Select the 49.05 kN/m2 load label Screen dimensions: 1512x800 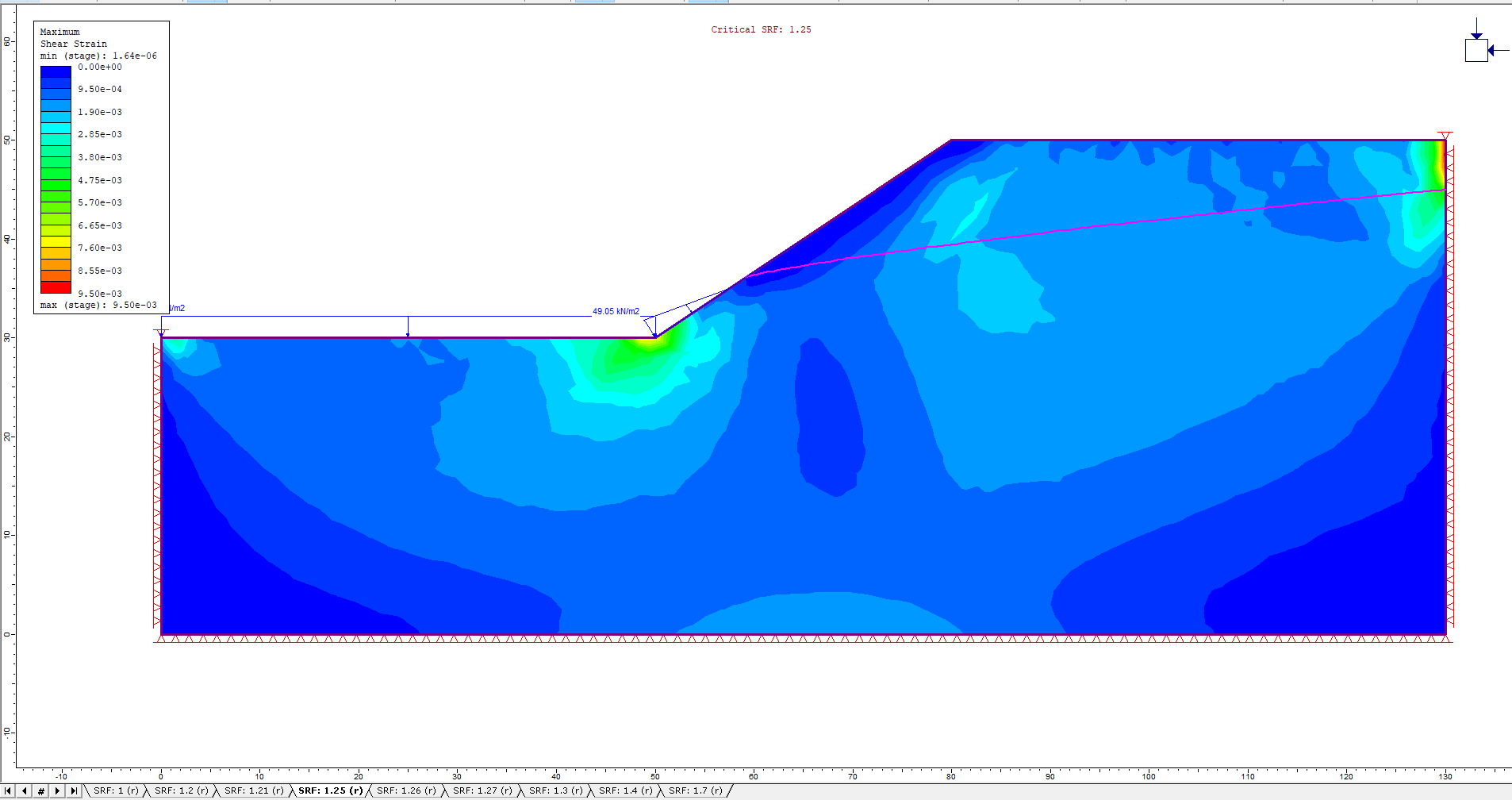tap(616, 311)
